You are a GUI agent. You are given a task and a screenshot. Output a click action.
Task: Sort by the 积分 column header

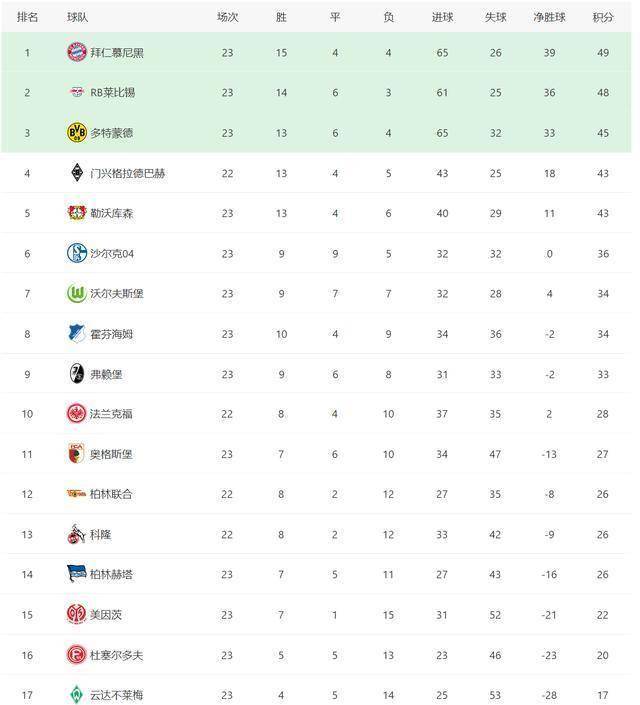coord(603,17)
